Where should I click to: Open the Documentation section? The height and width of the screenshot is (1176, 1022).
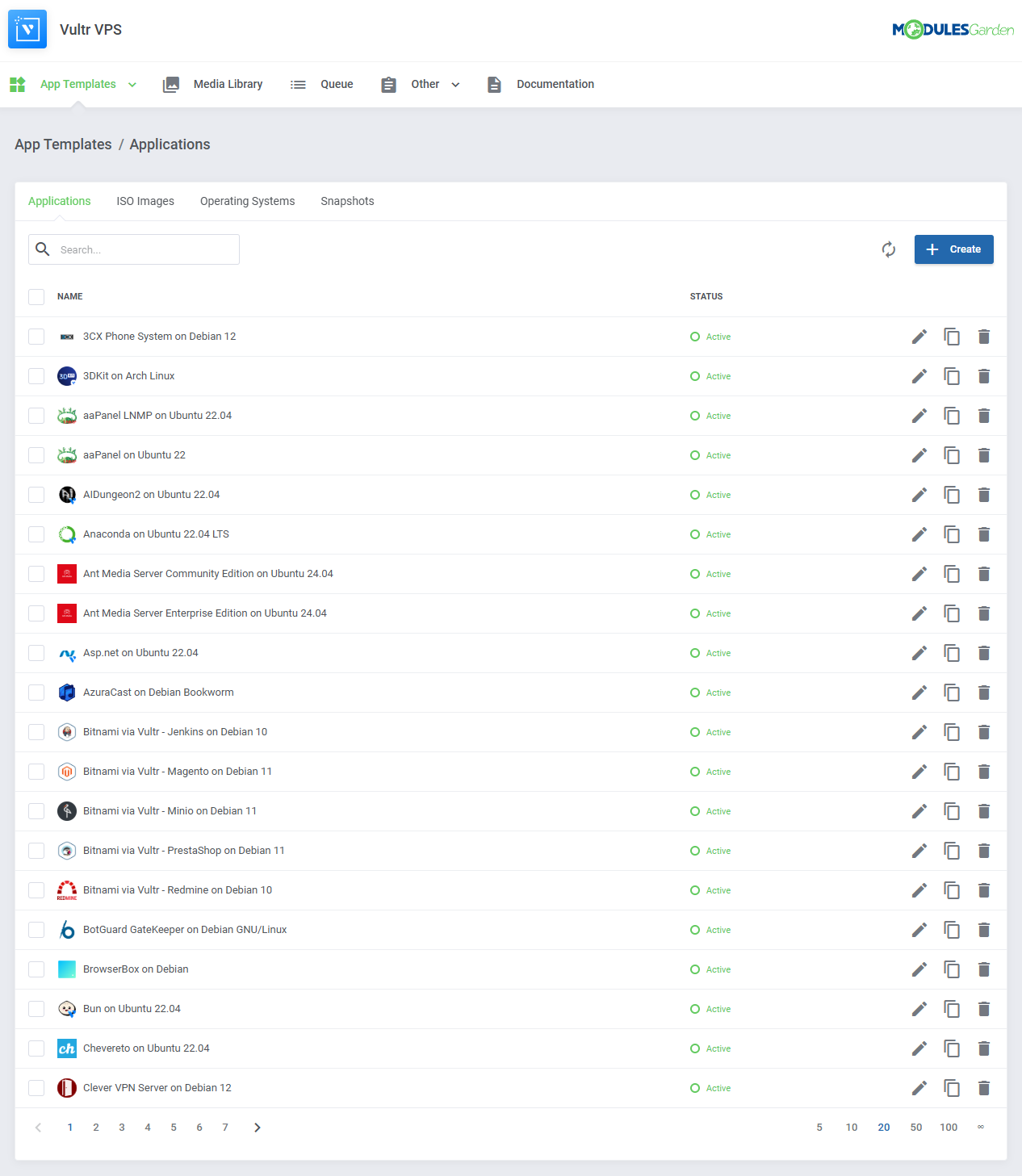point(555,84)
